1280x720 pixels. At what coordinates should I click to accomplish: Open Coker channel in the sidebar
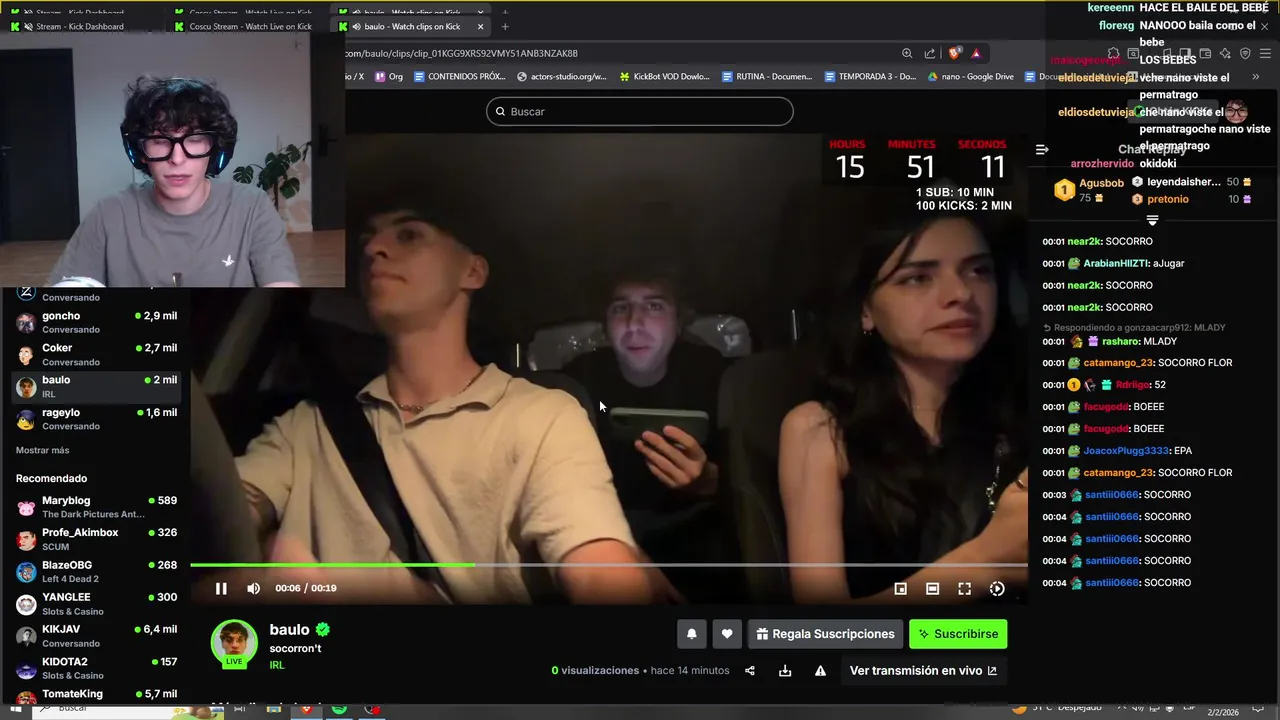(x=96, y=354)
